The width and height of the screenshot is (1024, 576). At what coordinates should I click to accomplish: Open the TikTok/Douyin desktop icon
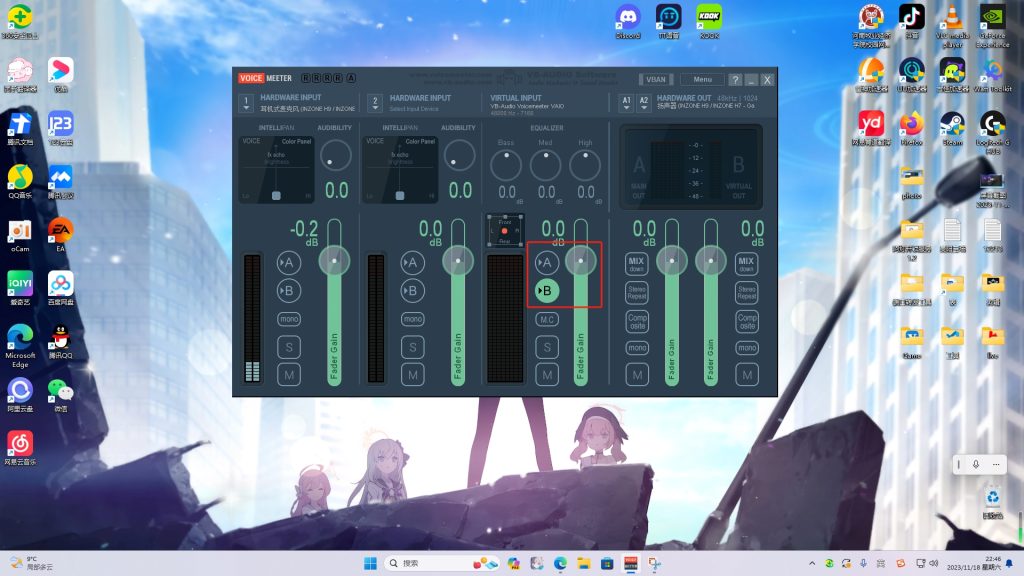(912, 21)
